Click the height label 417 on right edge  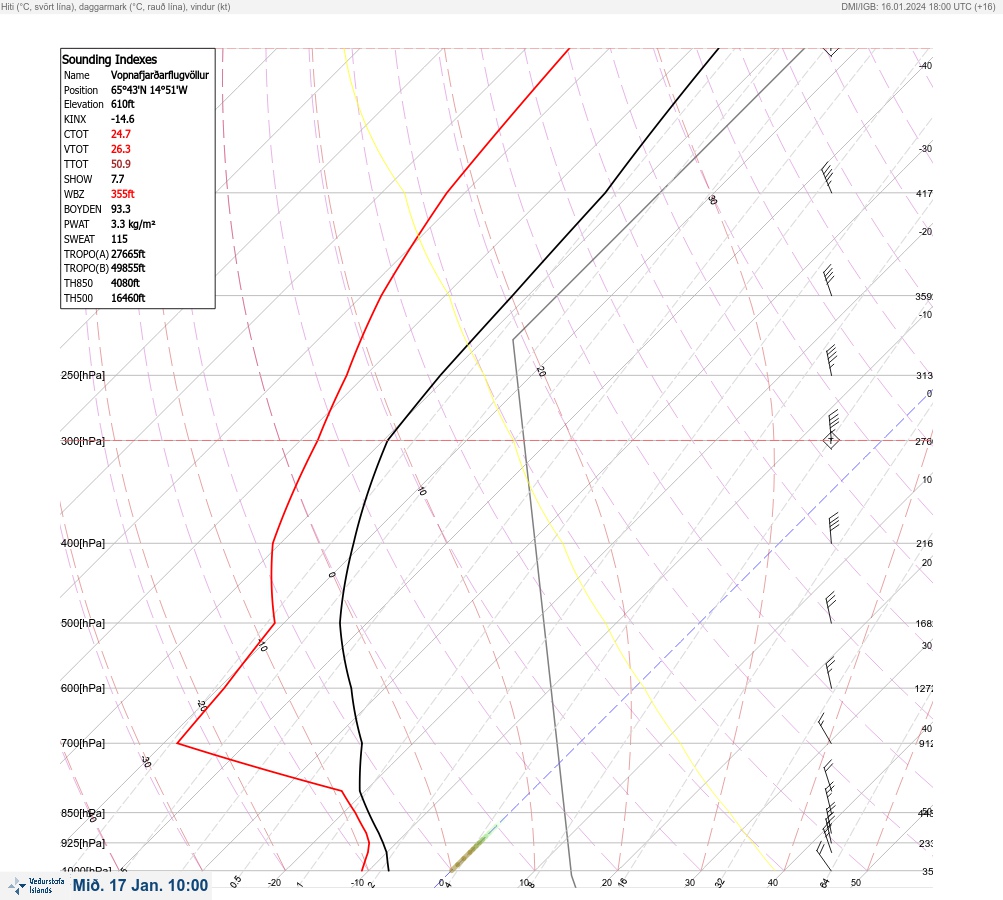pos(924,193)
